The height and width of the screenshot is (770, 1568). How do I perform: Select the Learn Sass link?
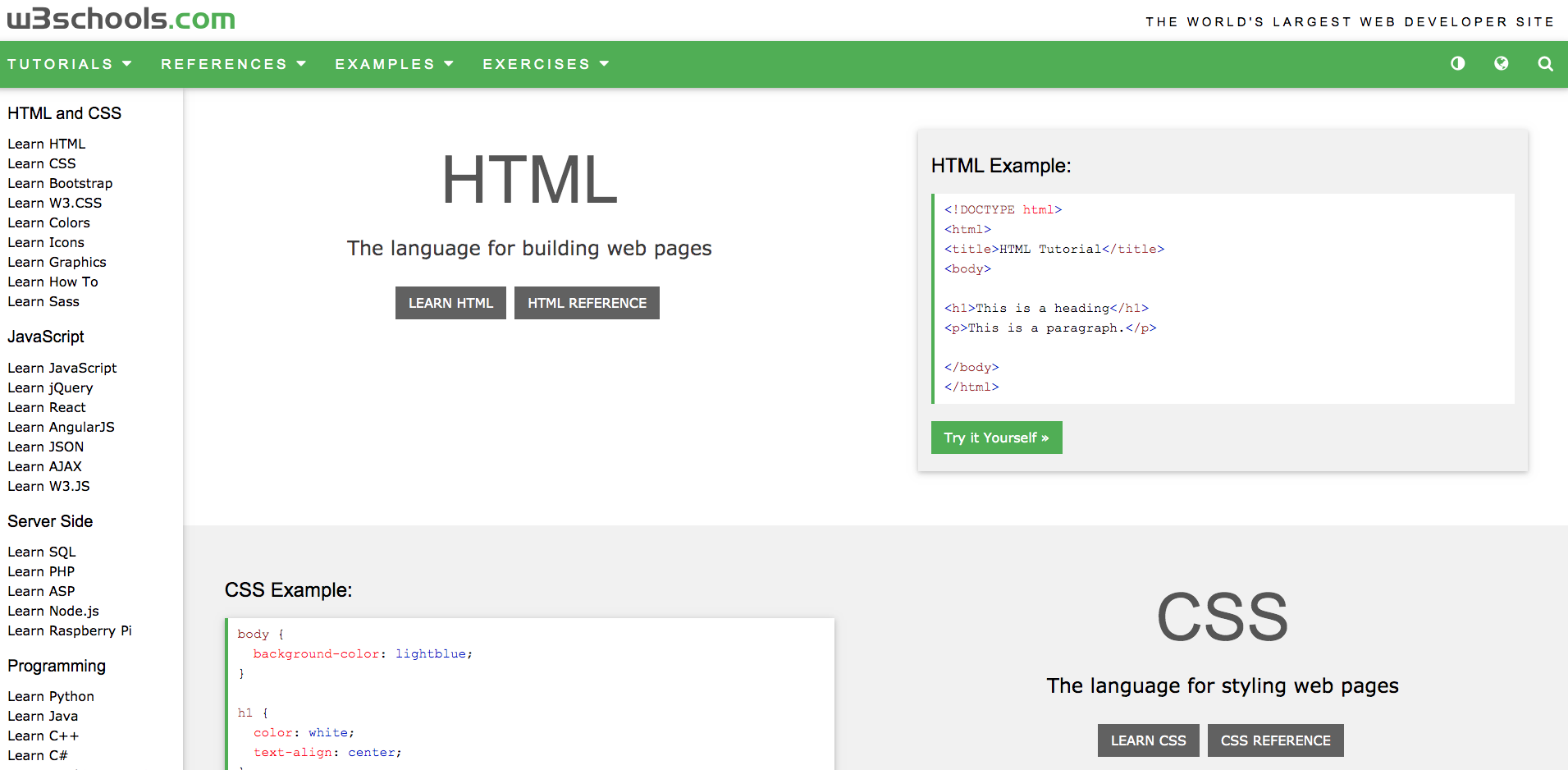click(x=43, y=301)
